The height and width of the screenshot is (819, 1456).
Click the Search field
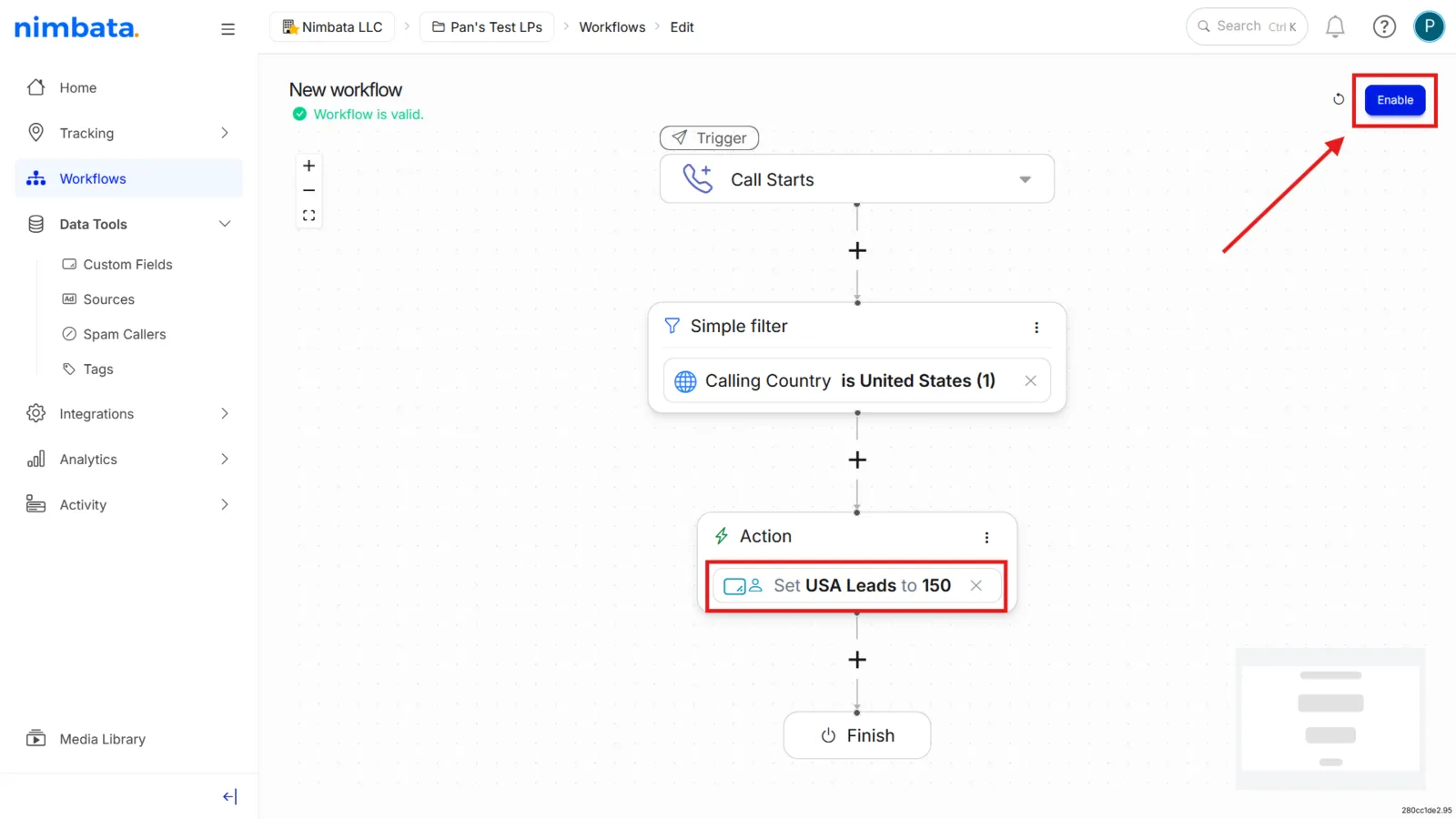[x=1247, y=26]
